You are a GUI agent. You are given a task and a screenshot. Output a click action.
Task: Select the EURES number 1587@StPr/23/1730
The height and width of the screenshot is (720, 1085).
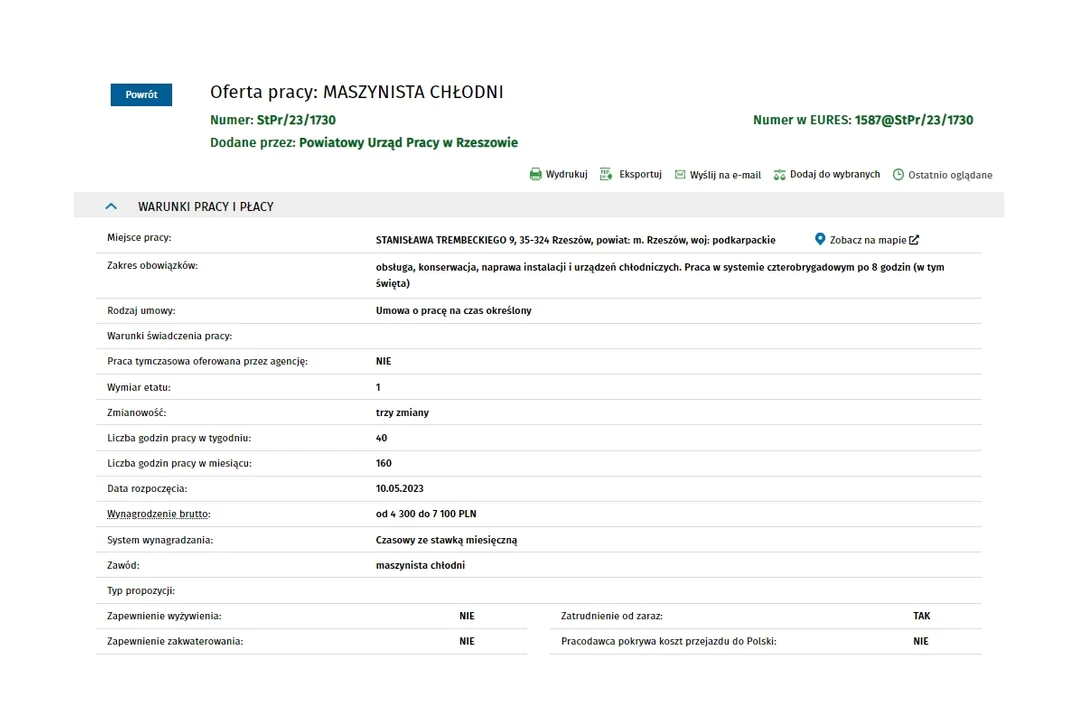913,120
